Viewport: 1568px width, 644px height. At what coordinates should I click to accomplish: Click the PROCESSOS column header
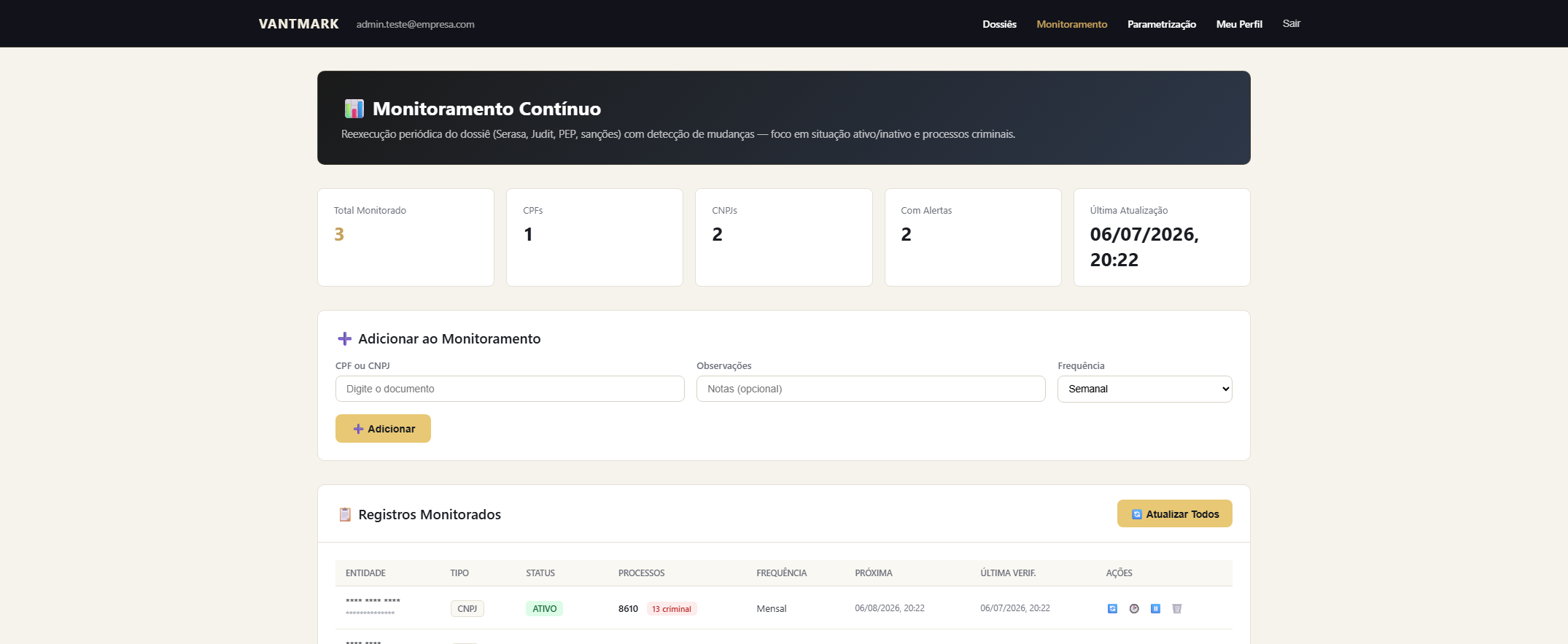[641, 573]
